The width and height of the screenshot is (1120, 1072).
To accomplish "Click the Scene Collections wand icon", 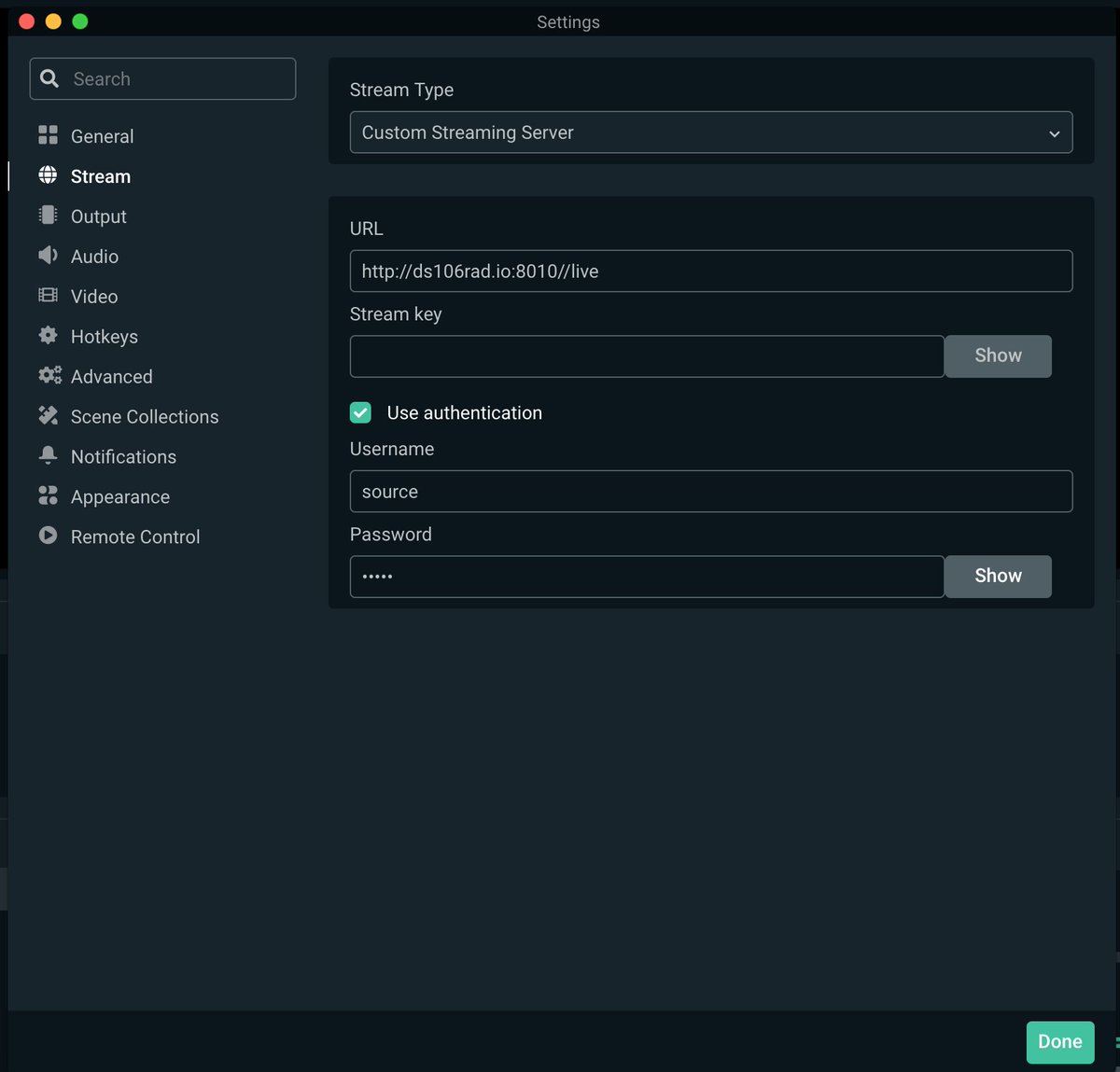I will click(x=48, y=416).
